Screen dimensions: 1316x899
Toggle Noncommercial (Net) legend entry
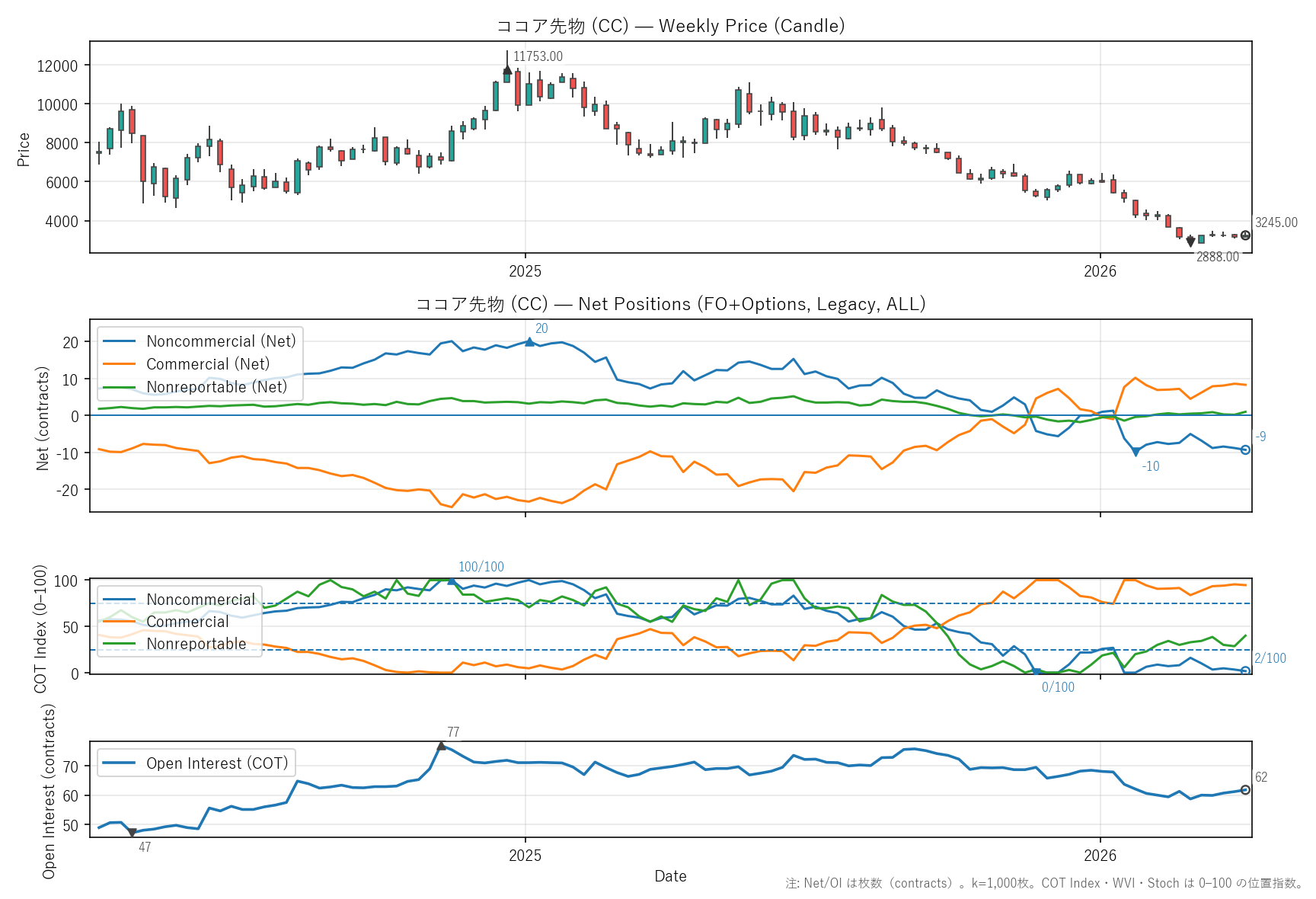tap(220, 341)
